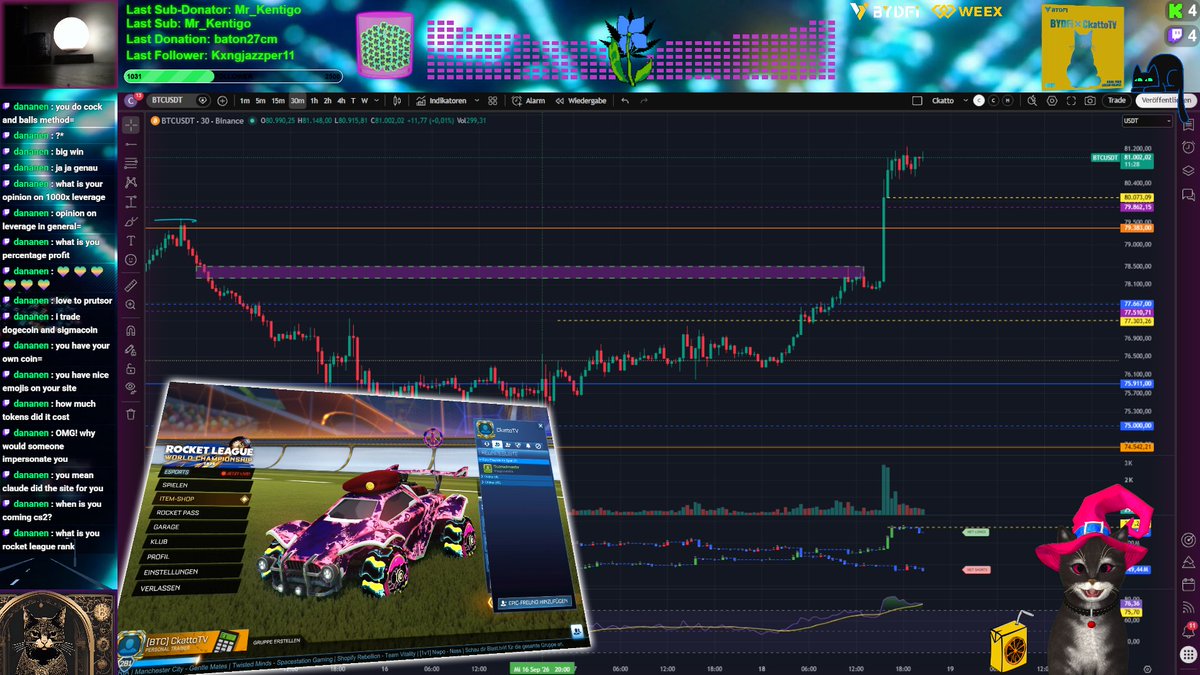Change chart type candles icon

click(397, 101)
